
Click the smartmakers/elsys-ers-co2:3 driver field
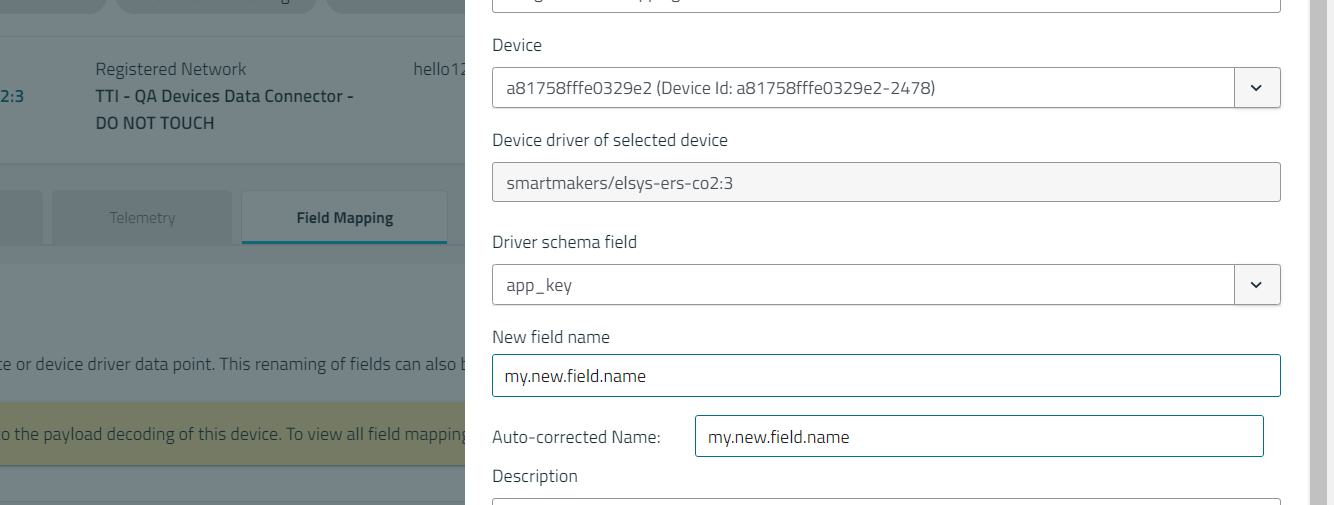(886, 183)
